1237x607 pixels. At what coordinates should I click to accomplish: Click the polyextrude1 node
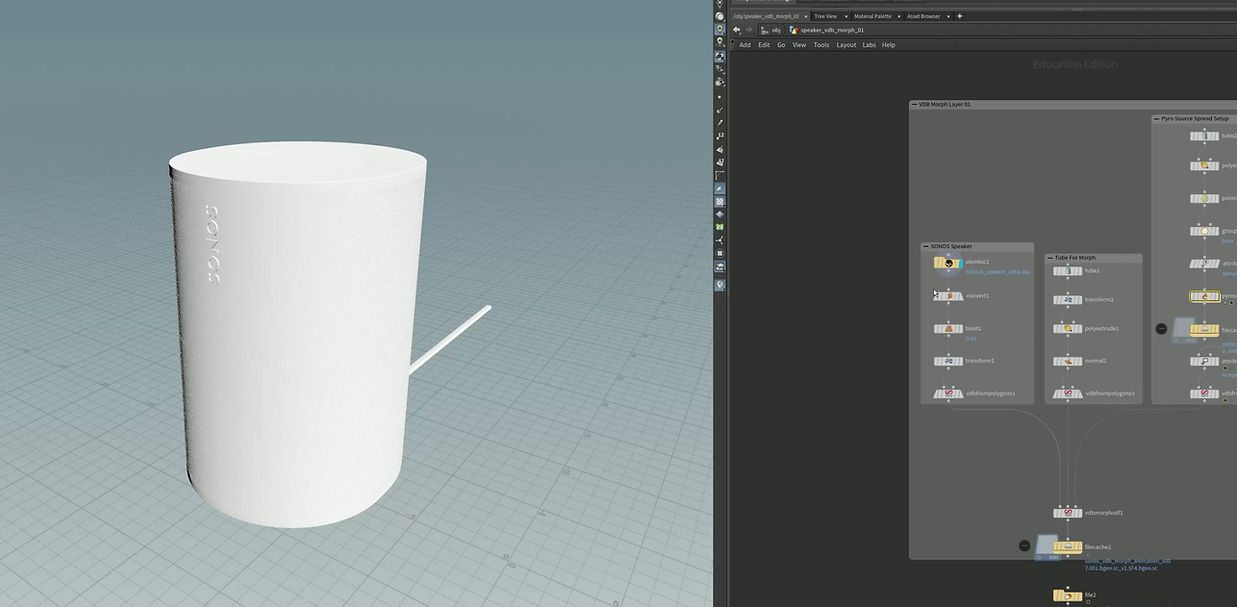tap(1067, 328)
